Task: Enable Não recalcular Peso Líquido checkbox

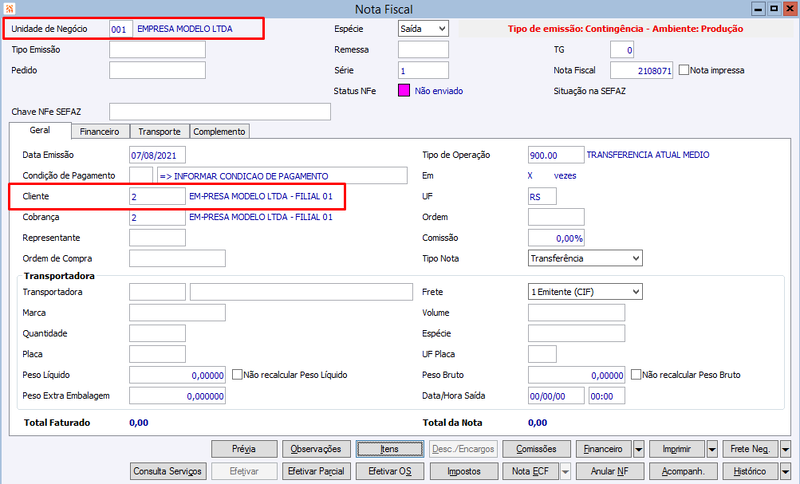Action: pyautogui.click(x=237, y=374)
